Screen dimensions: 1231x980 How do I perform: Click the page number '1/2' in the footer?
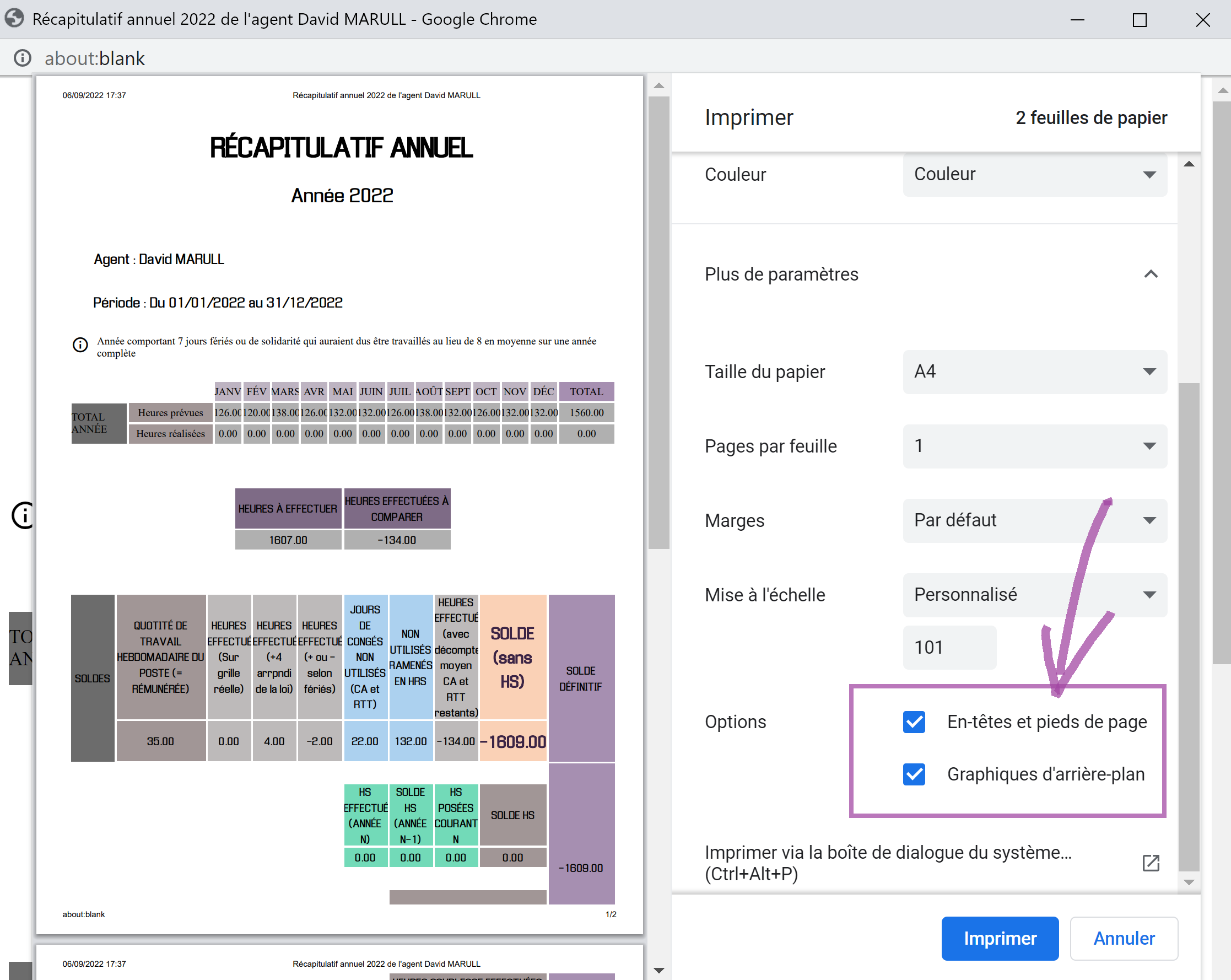click(x=611, y=914)
